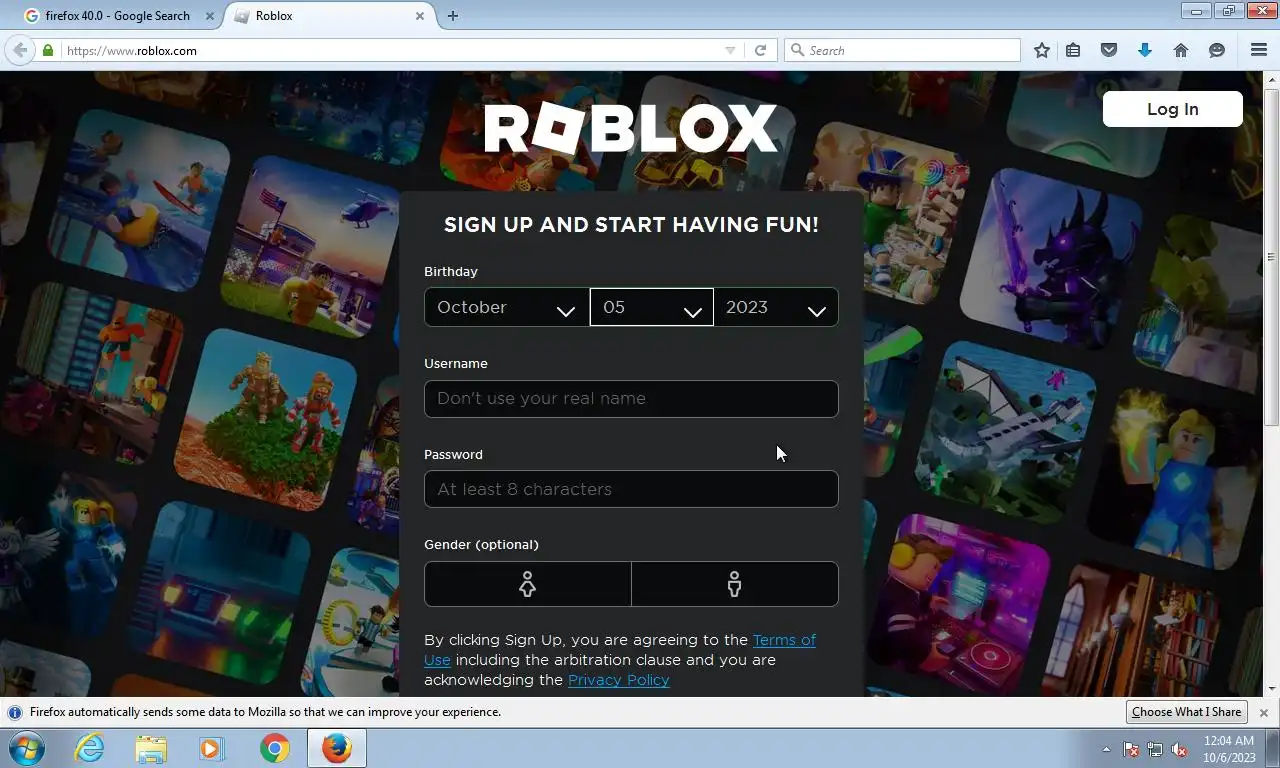The width and height of the screenshot is (1280, 768).
Task: Open the Firefox hamburger menu
Action: [x=1259, y=50]
